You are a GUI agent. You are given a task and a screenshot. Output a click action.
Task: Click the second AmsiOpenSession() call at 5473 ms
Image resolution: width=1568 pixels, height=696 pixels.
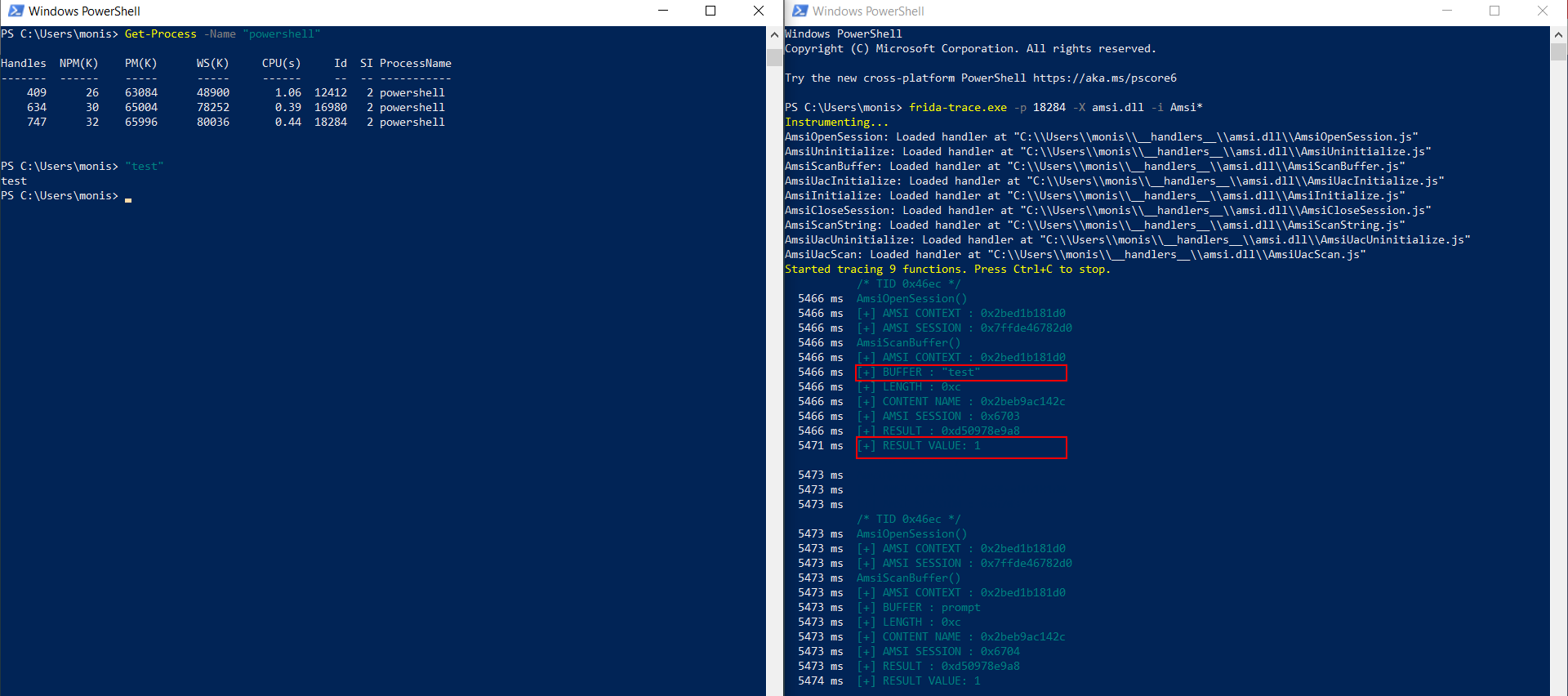coord(911,533)
